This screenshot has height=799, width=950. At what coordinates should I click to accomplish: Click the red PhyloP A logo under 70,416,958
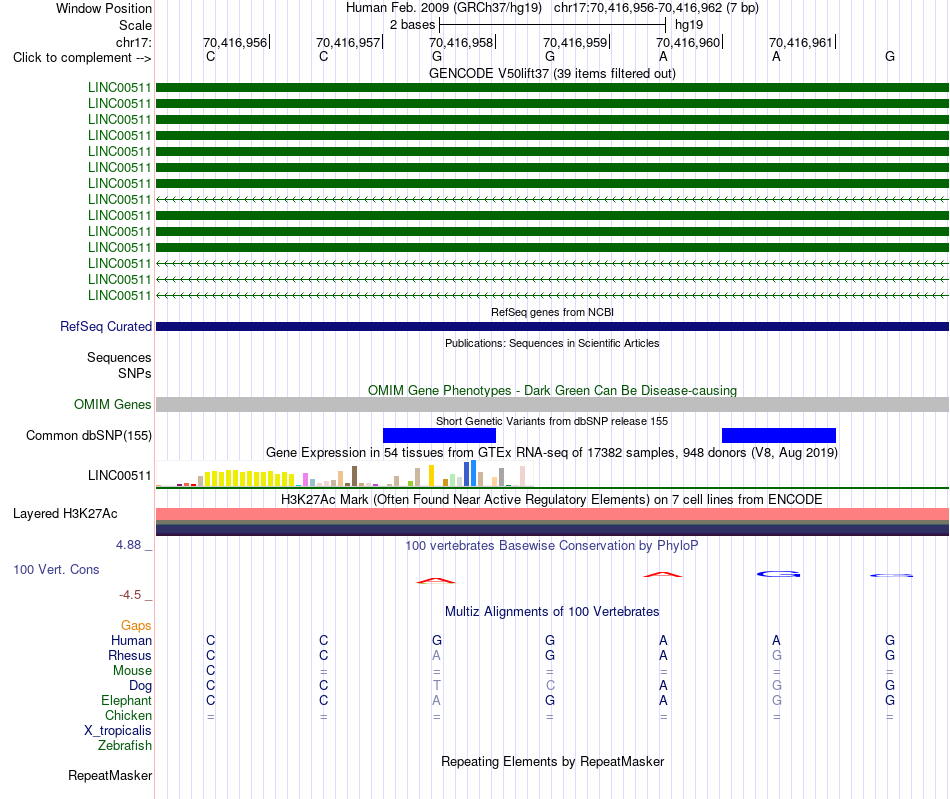click(x=436, y=581)
